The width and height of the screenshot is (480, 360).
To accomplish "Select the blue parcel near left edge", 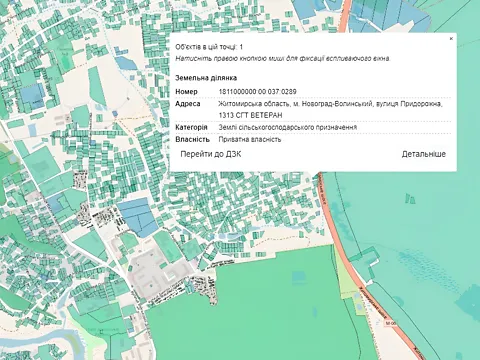I will coord(33,97).
